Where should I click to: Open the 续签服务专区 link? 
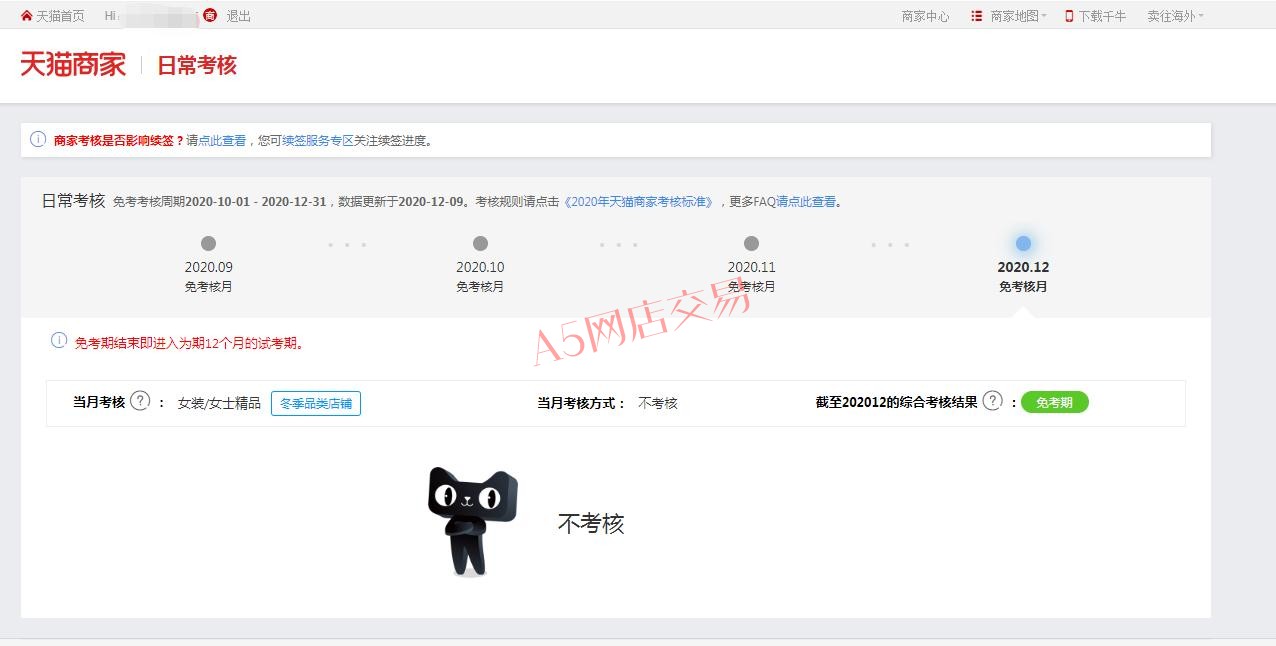coord(318,141)
